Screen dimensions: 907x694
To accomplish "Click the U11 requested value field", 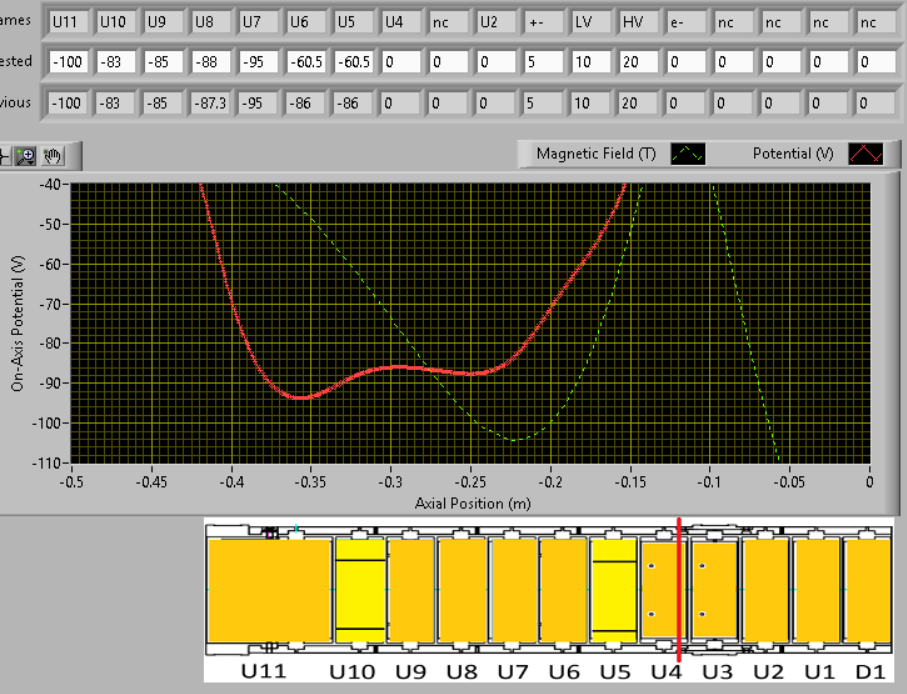I will coord(69,62).
